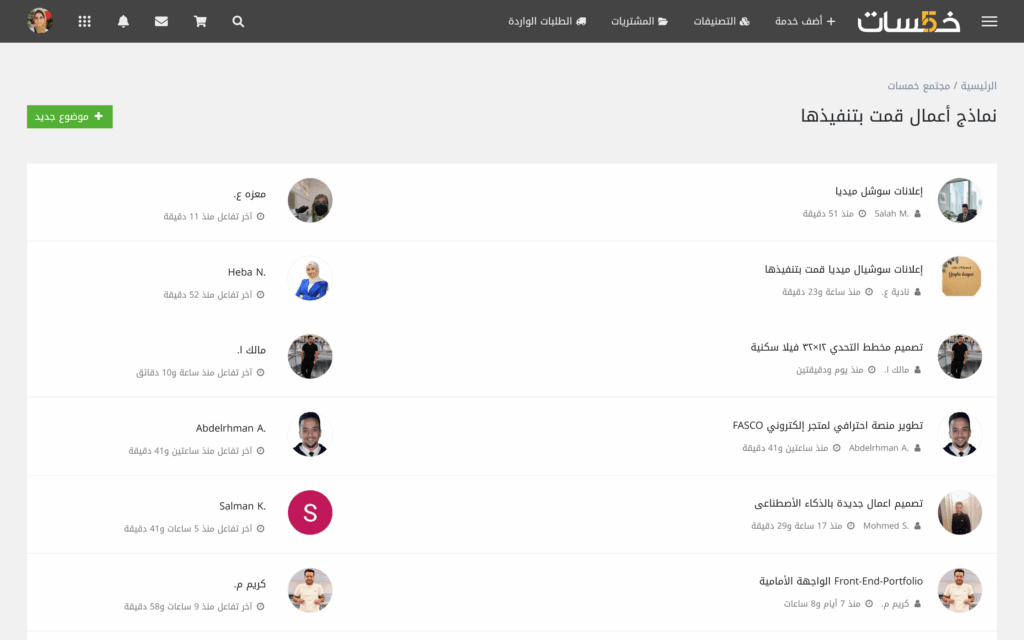Click the موضوع جديد button
Image resolution: width=1024 pixels, height=640 pixels.
click(x=69, y=116)
